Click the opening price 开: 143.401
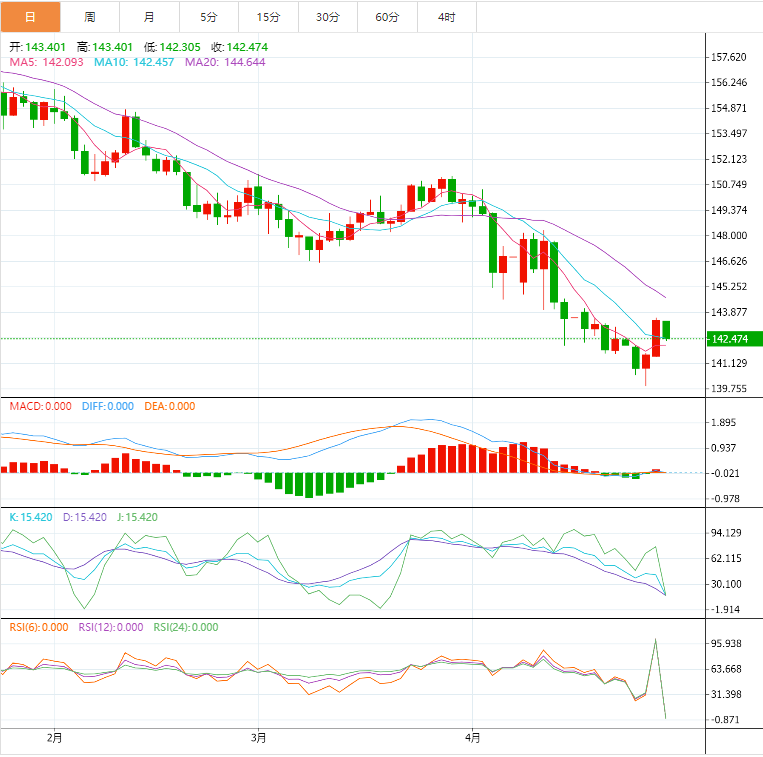763x757 pixels. [37, 47]
